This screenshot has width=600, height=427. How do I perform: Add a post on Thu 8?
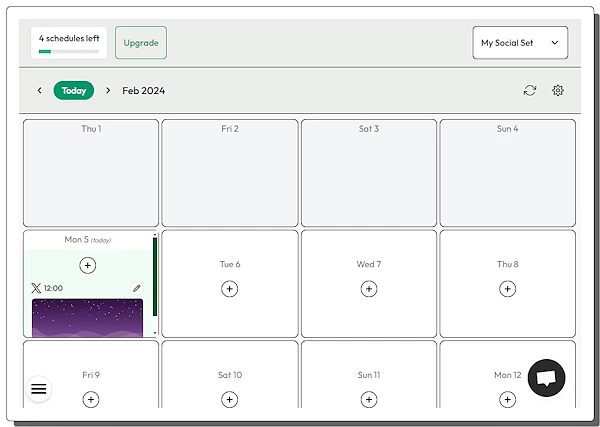click(x=508, y=289)
